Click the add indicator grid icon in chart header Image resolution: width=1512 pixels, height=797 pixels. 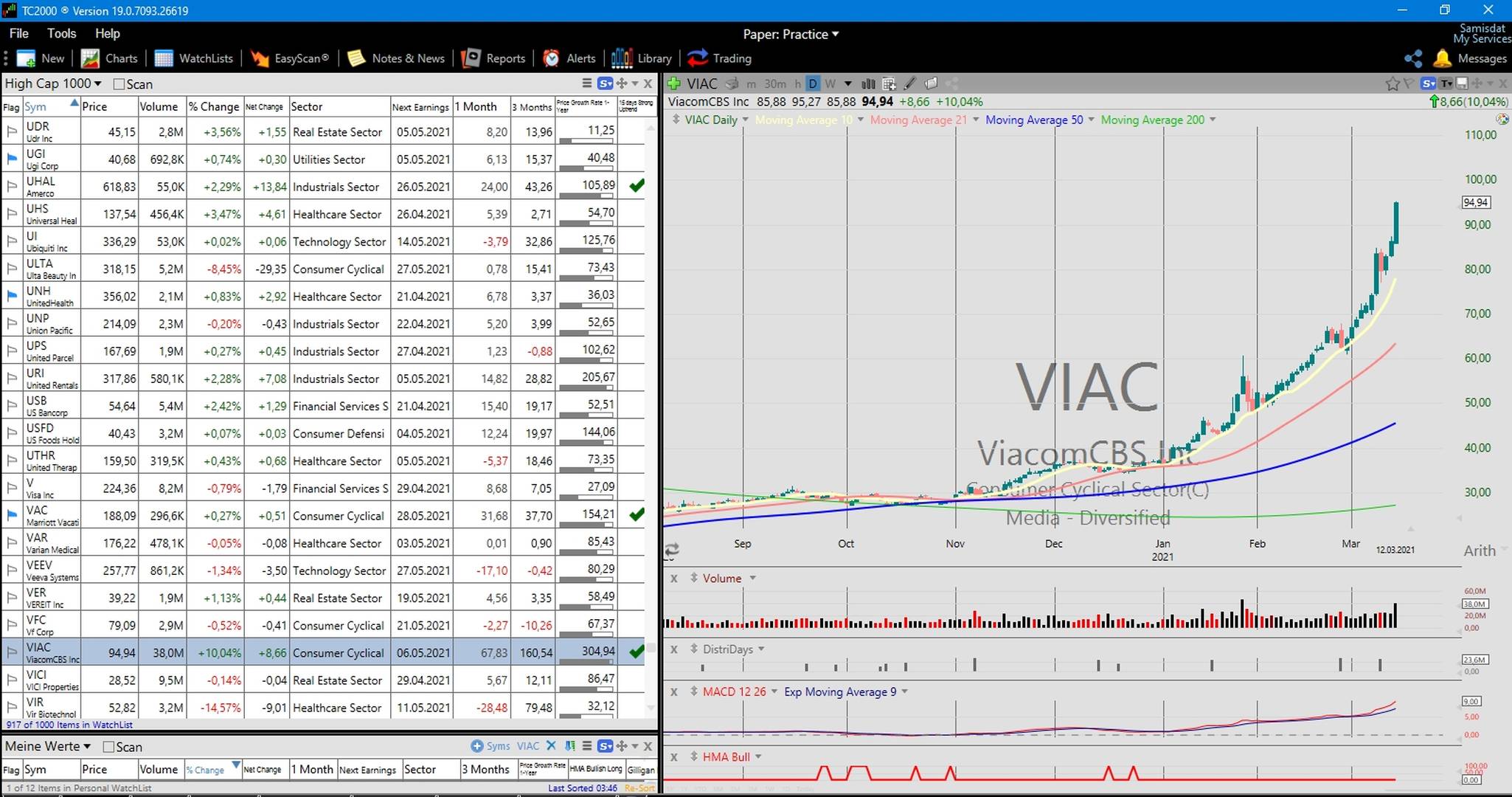click(889, 83)
